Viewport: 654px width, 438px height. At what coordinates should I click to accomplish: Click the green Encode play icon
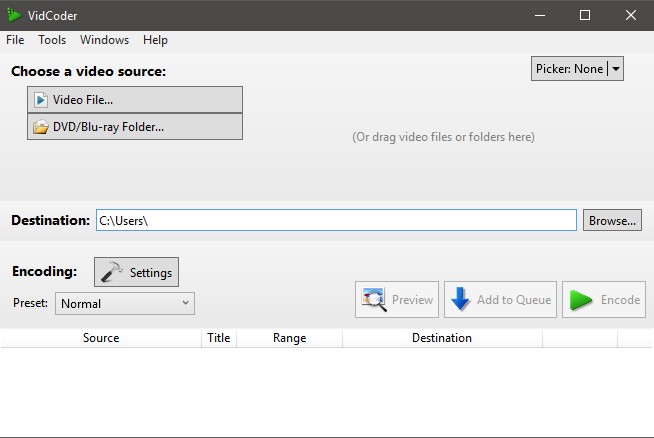(x=581, y=300)
